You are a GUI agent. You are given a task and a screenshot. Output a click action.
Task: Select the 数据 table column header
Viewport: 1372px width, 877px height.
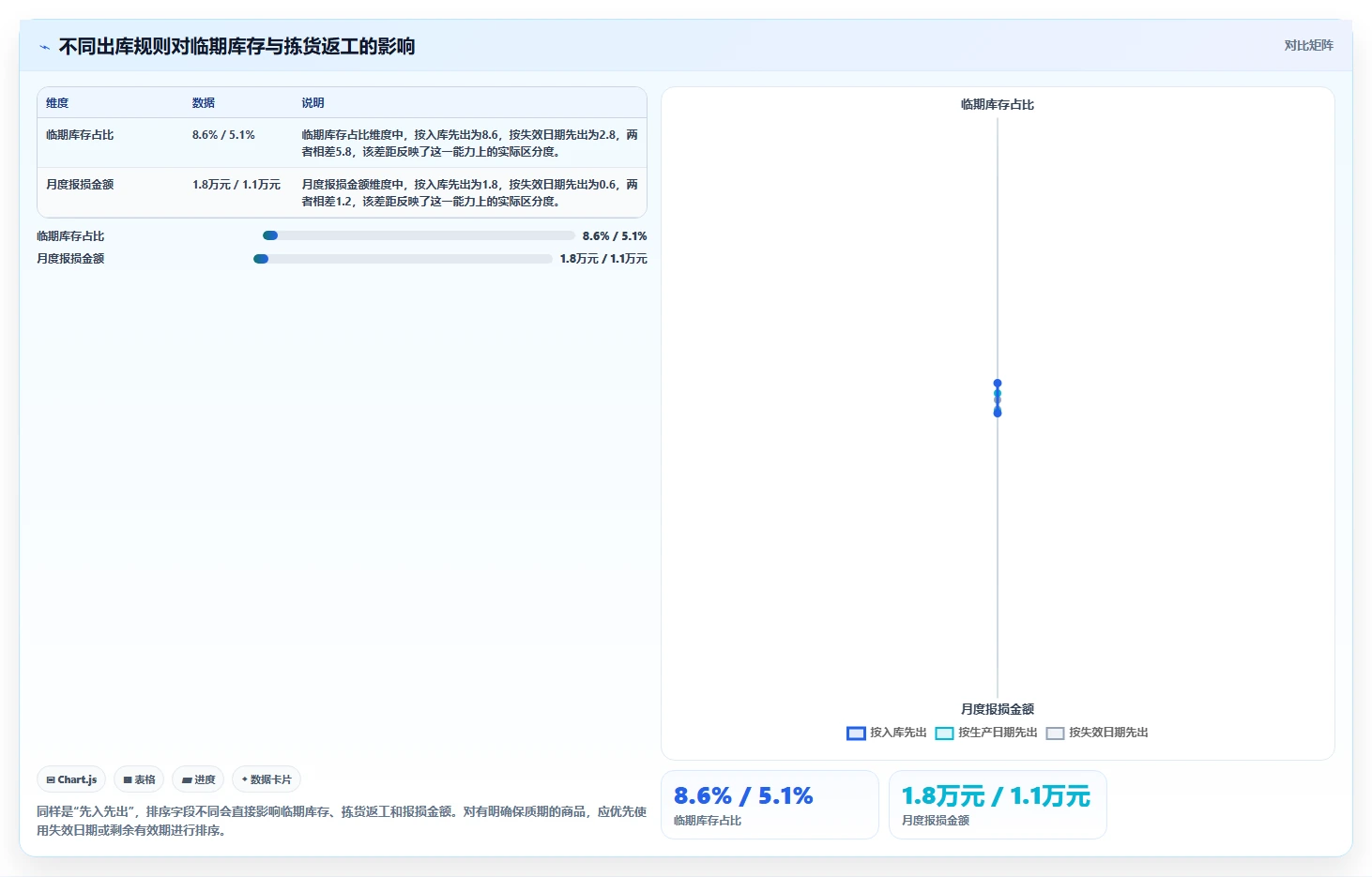point(204,103)
